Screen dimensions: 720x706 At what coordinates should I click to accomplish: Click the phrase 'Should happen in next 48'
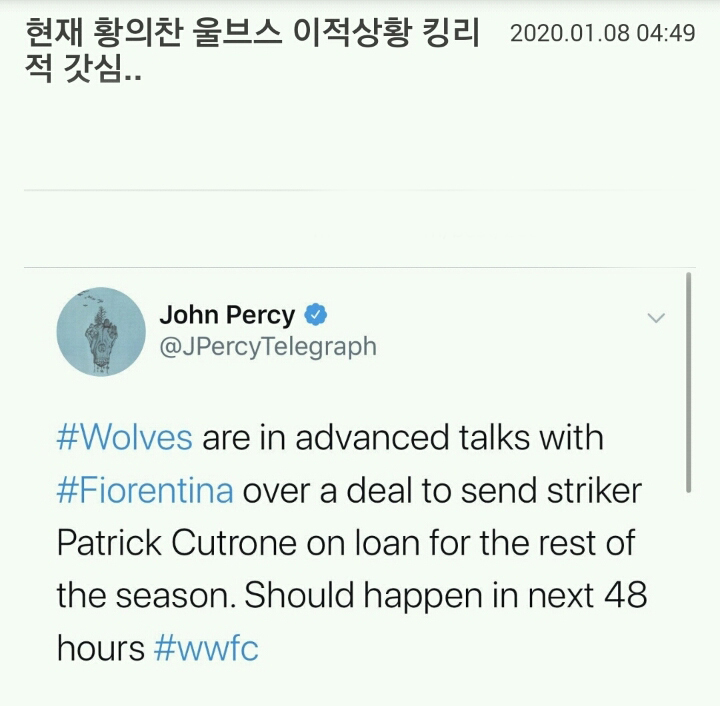445,596
